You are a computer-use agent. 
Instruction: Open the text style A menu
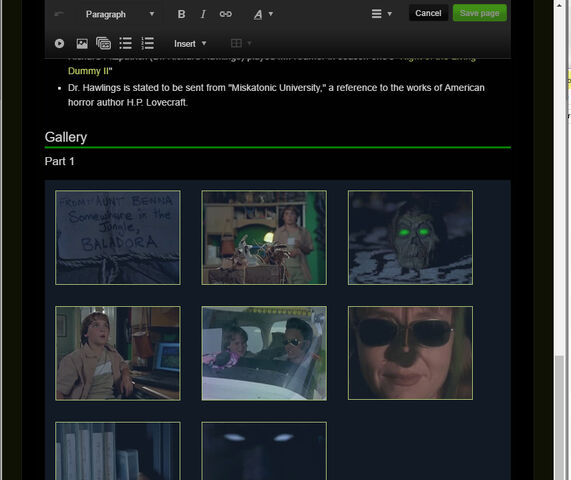coord(263,14)
